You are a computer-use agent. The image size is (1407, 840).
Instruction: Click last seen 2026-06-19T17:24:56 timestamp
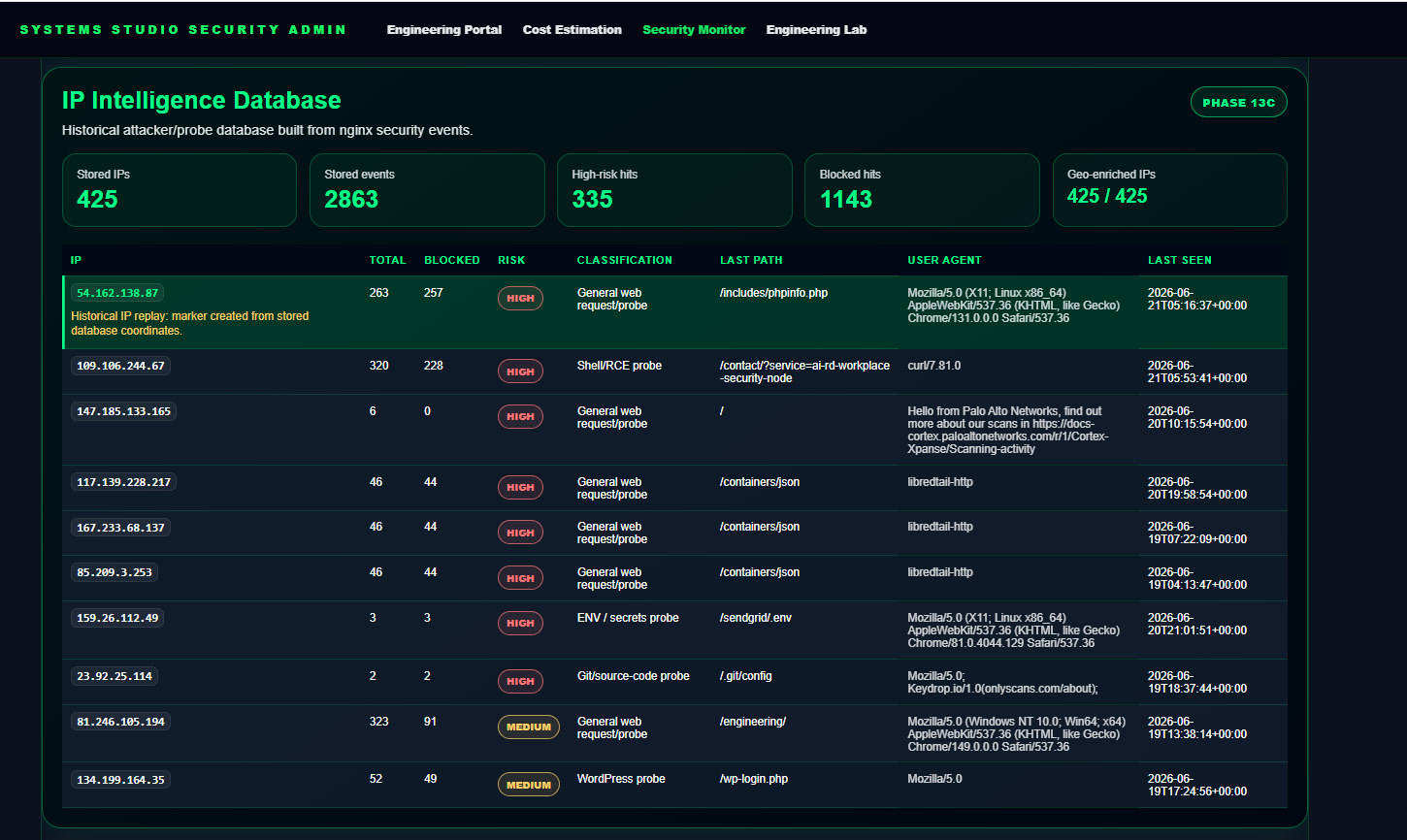click(x=1197, y=785)
